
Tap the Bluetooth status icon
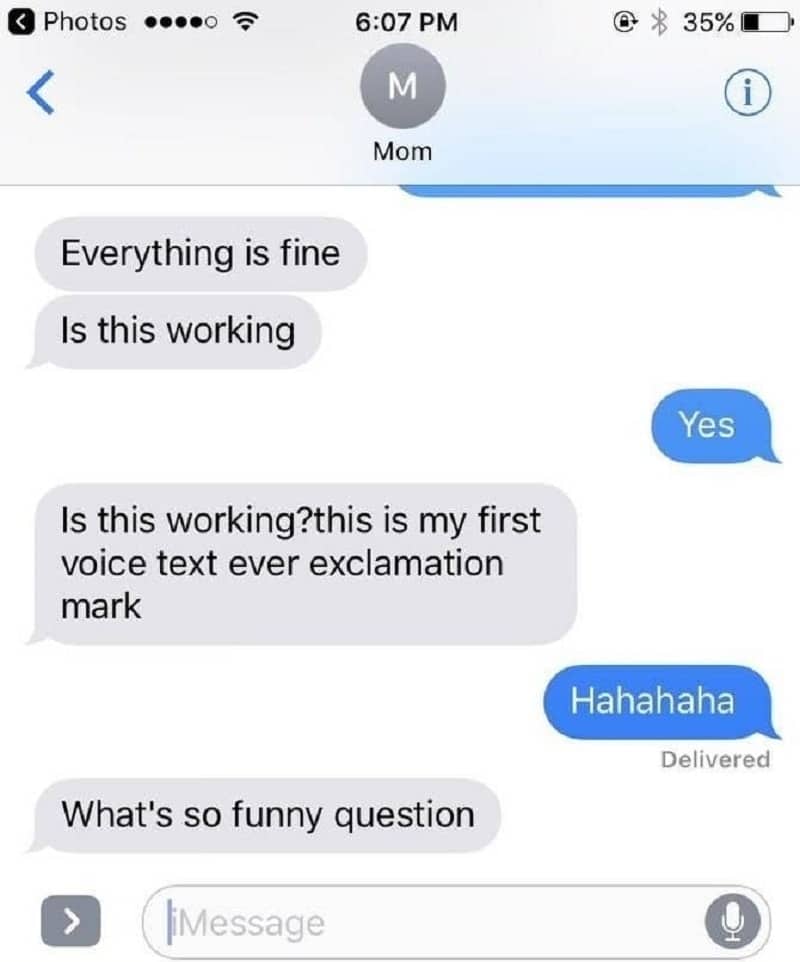[x=659, y=23]
